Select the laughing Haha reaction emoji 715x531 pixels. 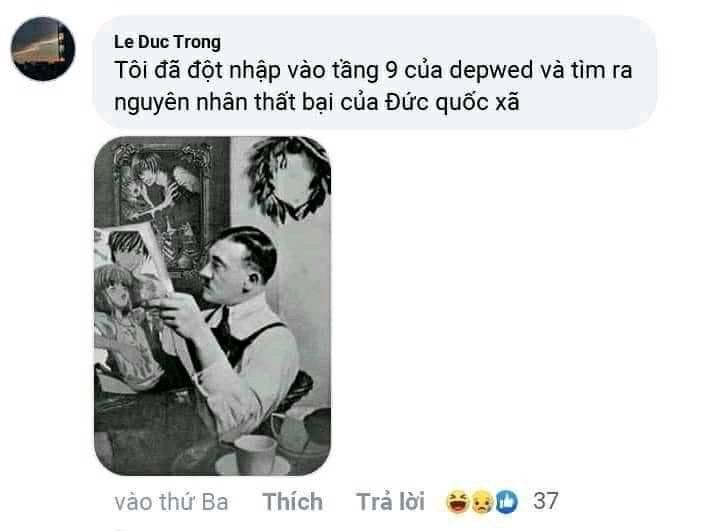click(x=457, y=502)
